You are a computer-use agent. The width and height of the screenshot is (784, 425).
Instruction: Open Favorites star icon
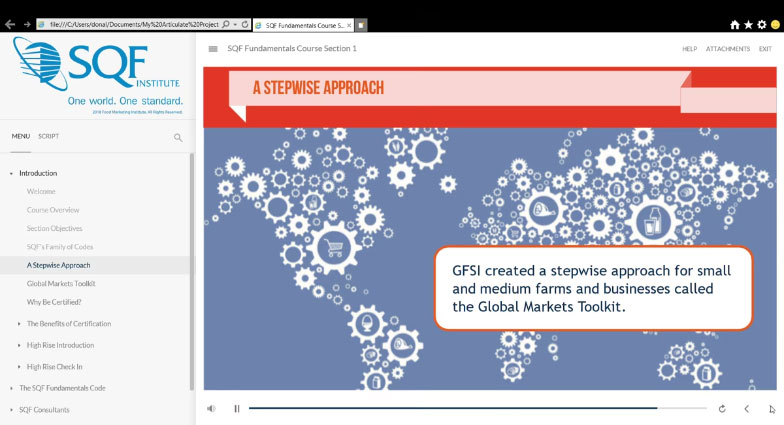pos(748,24)
